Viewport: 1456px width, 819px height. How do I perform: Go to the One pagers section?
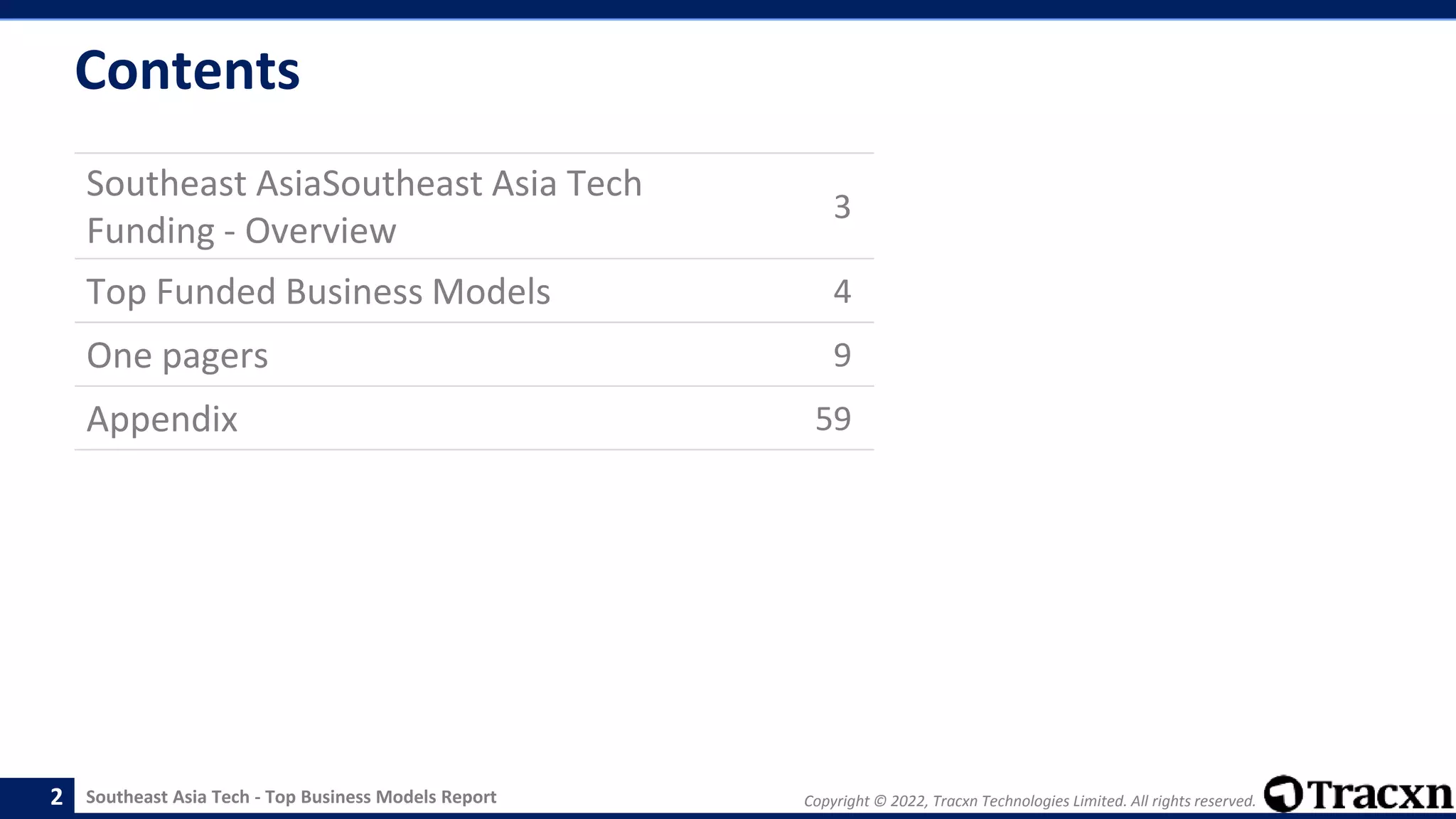point(177,355)
